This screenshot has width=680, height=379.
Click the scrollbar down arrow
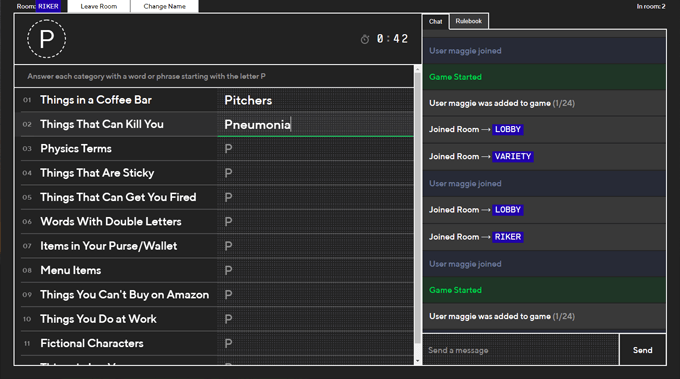pyautogui.click(x=418, y=361)
